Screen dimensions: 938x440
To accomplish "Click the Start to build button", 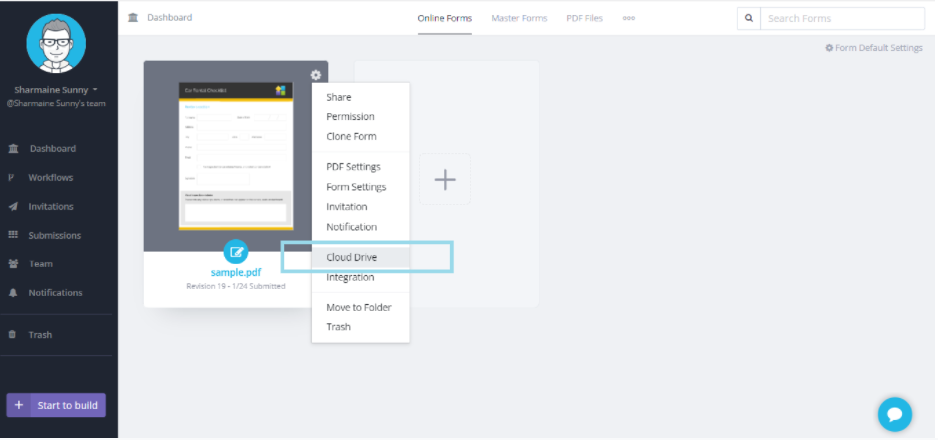I will pyautogui.click(x=56, y=405).
